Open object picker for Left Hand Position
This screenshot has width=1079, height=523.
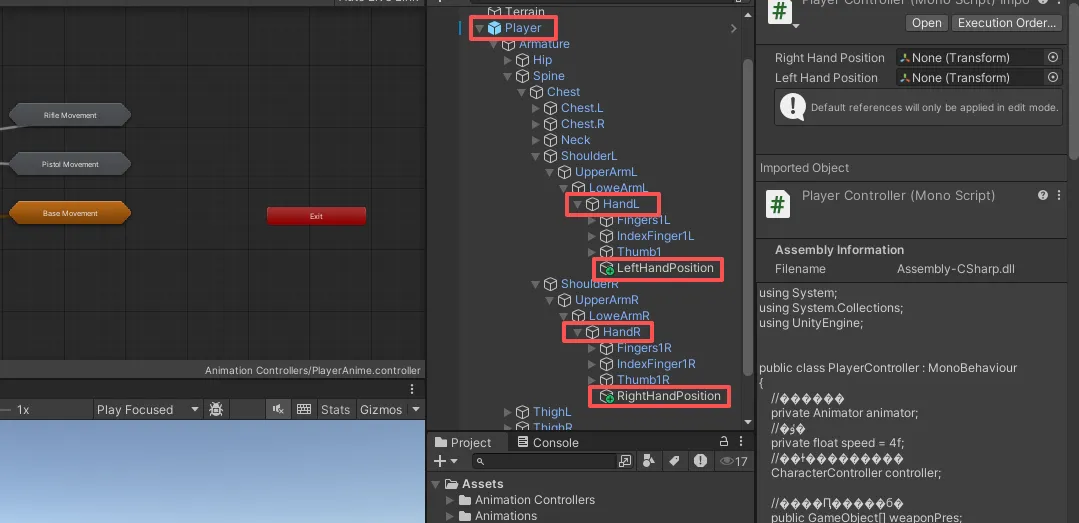[x=1052, y=78]
